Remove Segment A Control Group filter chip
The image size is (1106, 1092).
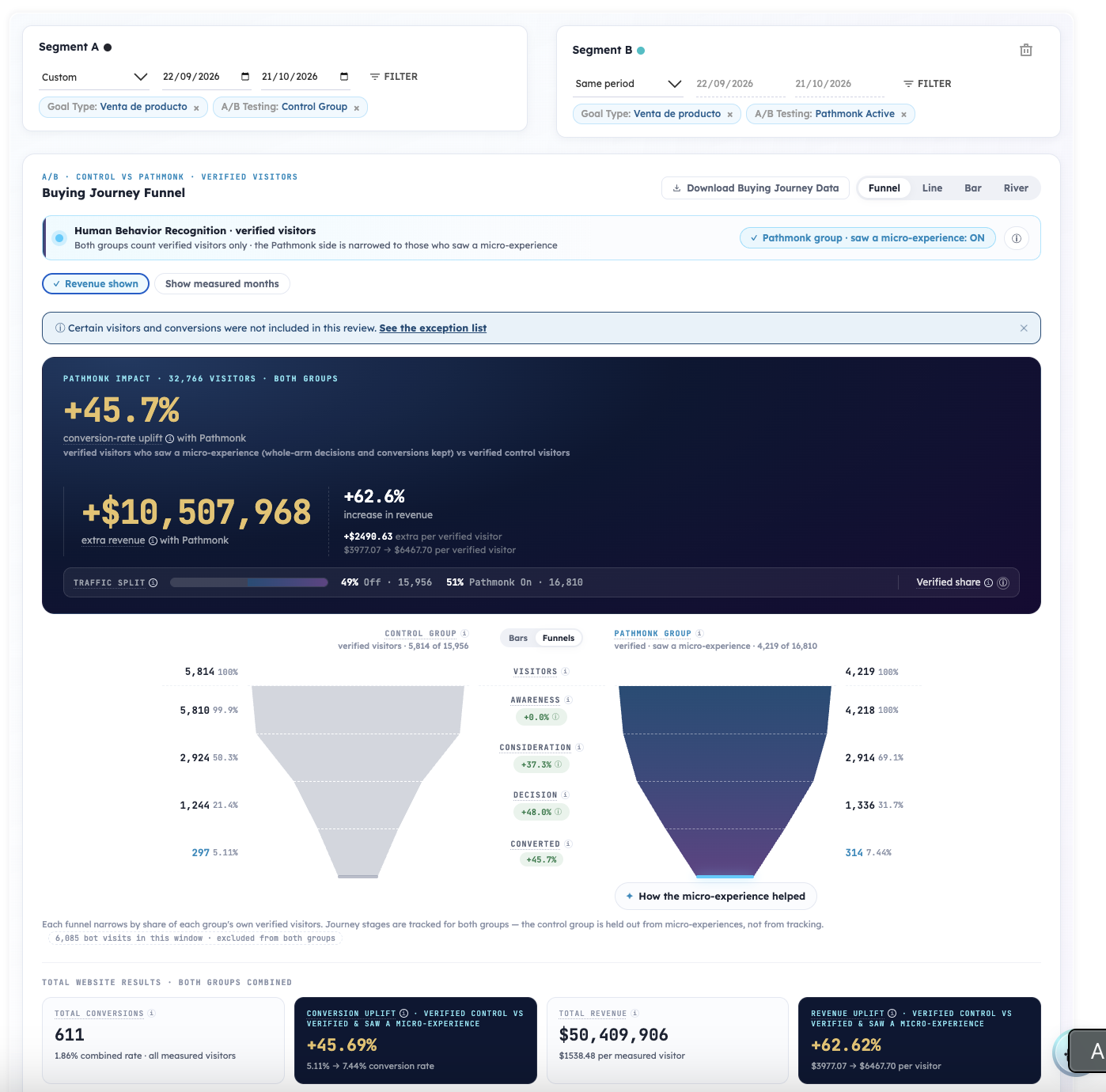coord(356,108)
